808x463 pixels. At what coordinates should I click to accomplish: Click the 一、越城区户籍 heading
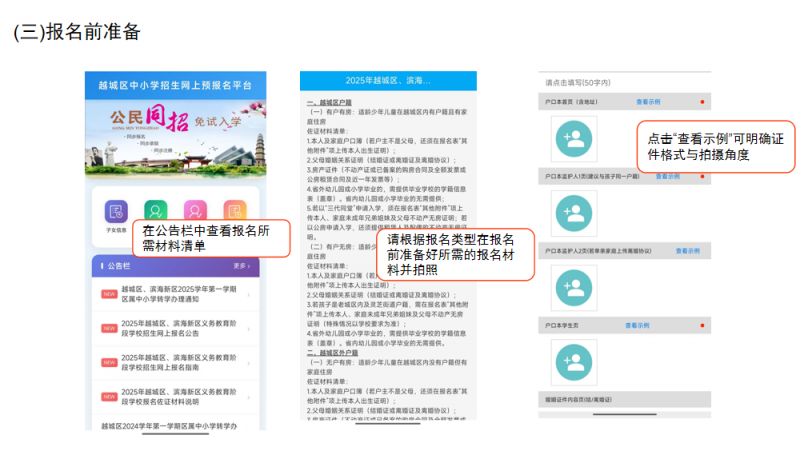pyautogui.click(x=329, y=102)
